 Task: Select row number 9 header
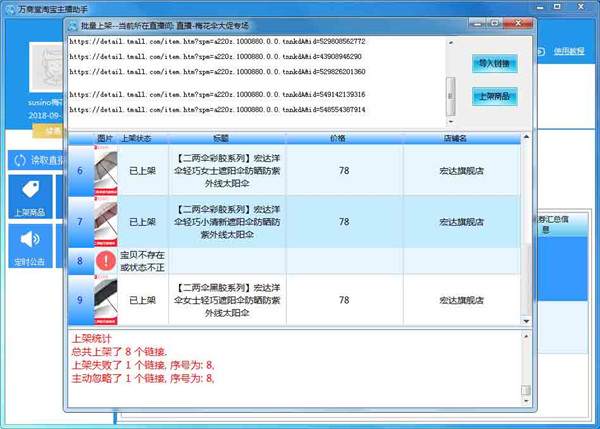click(x=80, y=300)
